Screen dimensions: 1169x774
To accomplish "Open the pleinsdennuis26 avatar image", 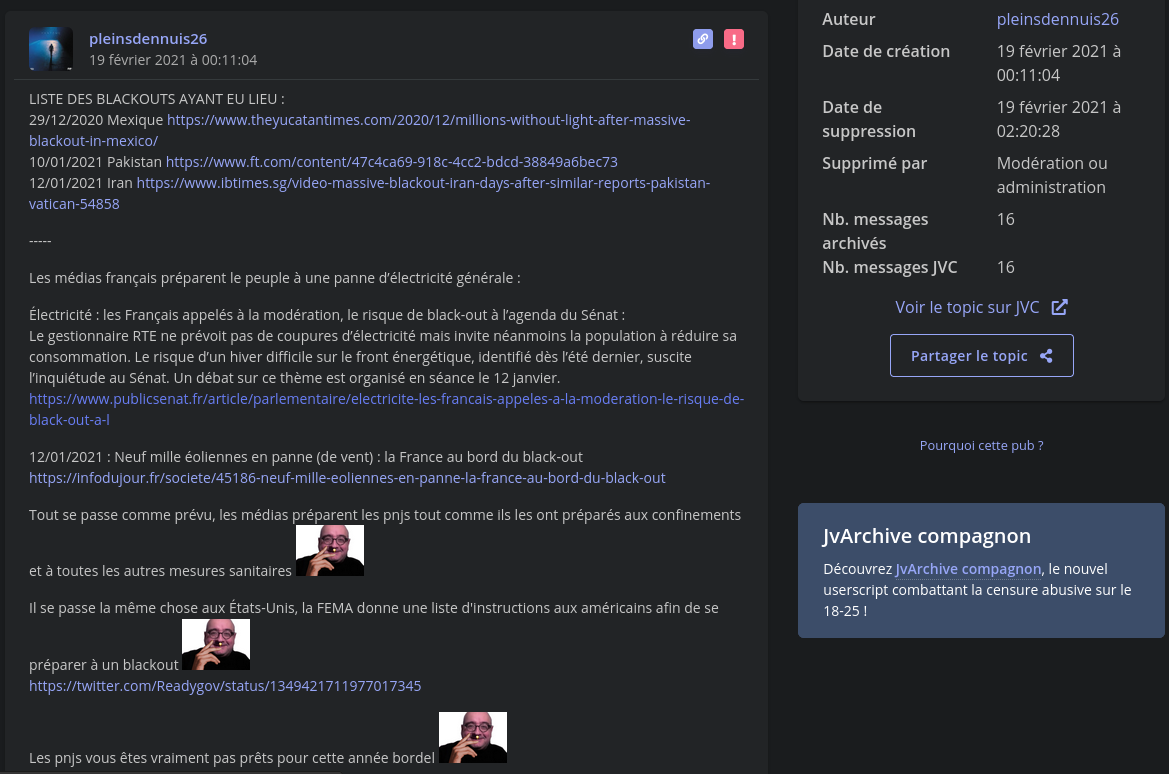I will coord(51,48).
